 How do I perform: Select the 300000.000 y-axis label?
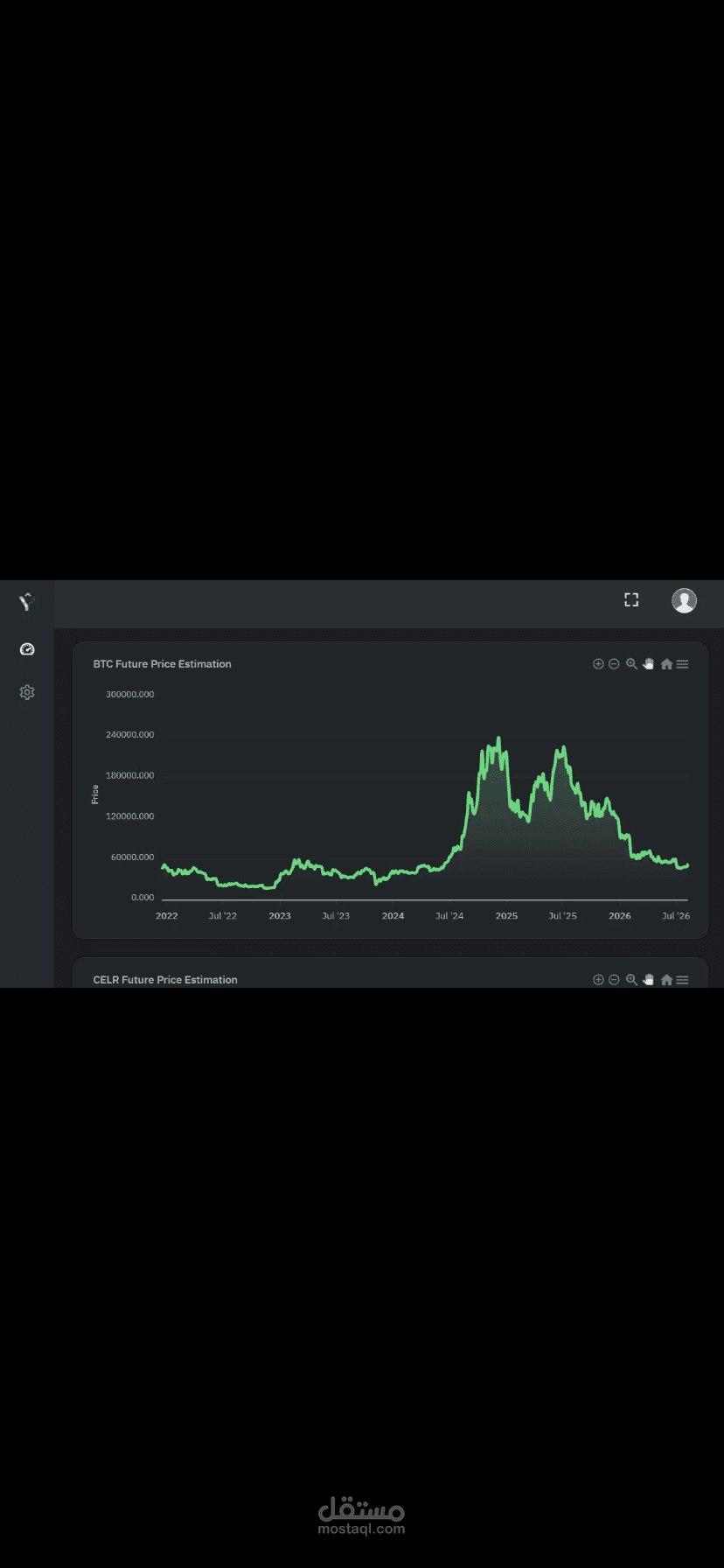coord(130,695)
